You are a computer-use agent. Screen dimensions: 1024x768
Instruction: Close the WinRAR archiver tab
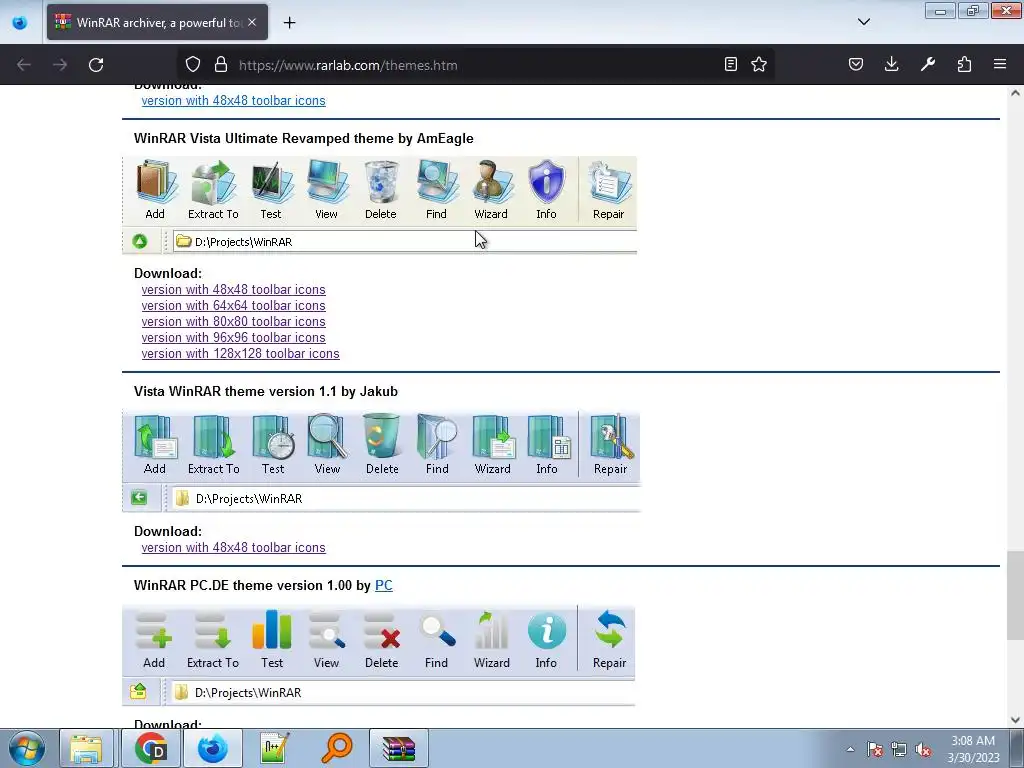coord(252,22)
